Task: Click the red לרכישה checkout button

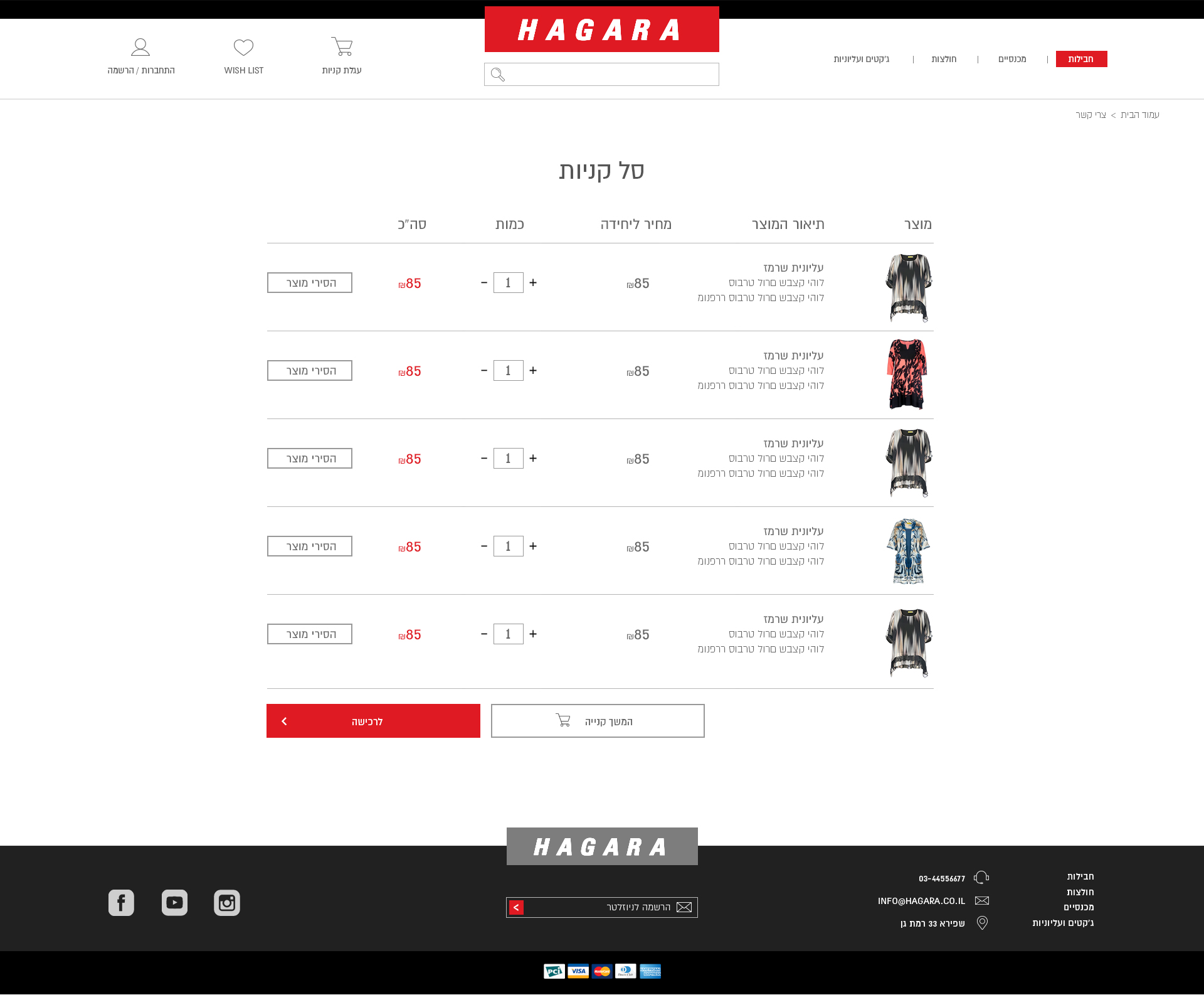Action: tap(373, 721)
